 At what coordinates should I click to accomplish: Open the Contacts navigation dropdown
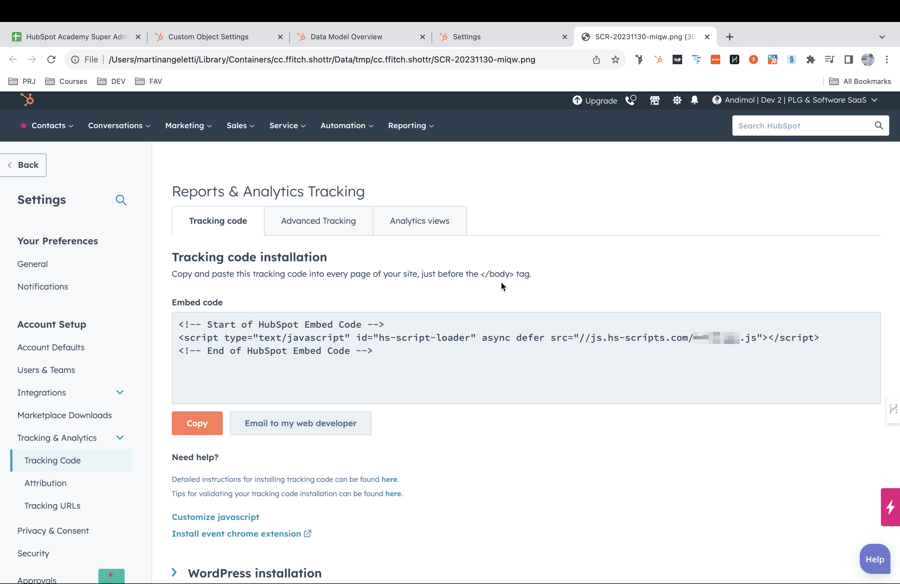(x=47, y=126)
